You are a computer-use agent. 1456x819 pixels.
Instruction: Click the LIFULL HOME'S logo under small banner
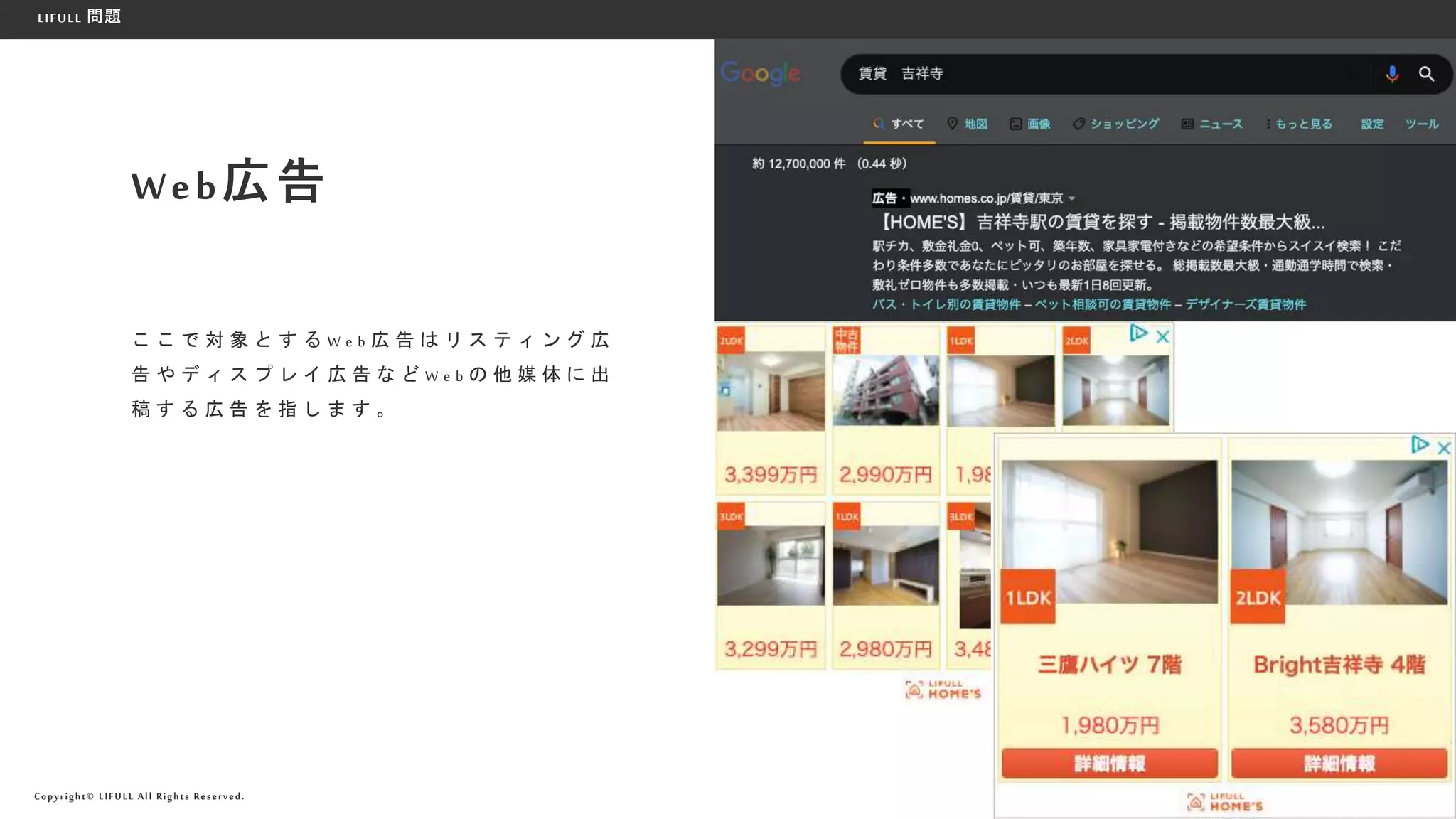click(x=943, y=689)
